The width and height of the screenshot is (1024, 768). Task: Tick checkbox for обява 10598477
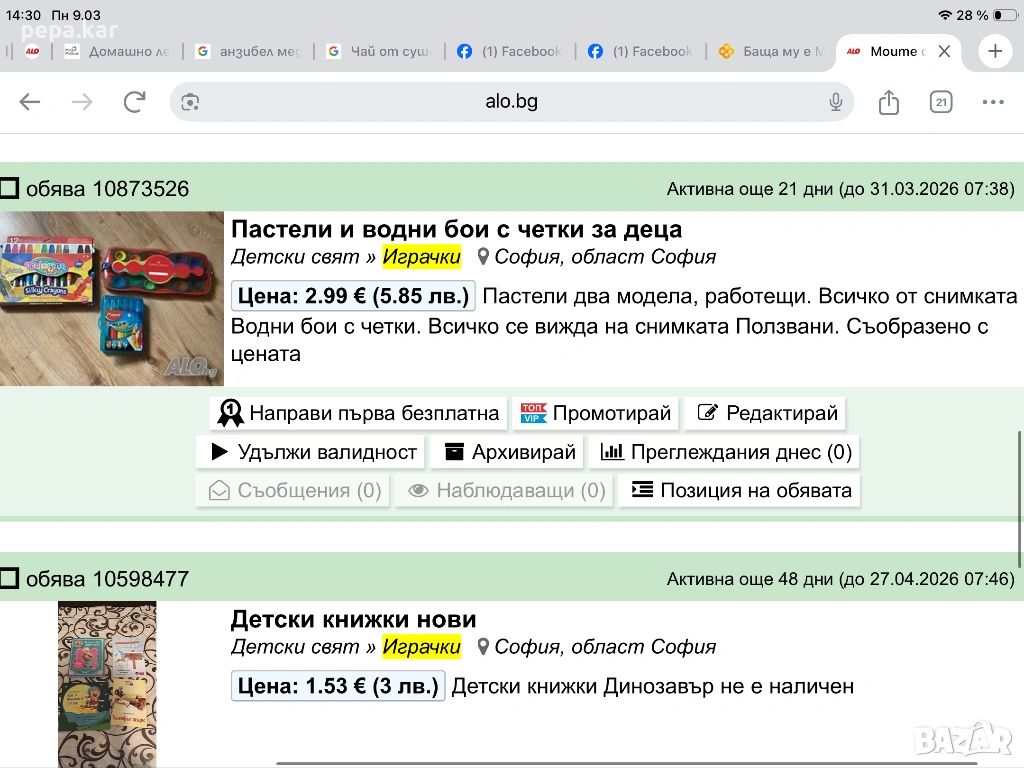10,579
